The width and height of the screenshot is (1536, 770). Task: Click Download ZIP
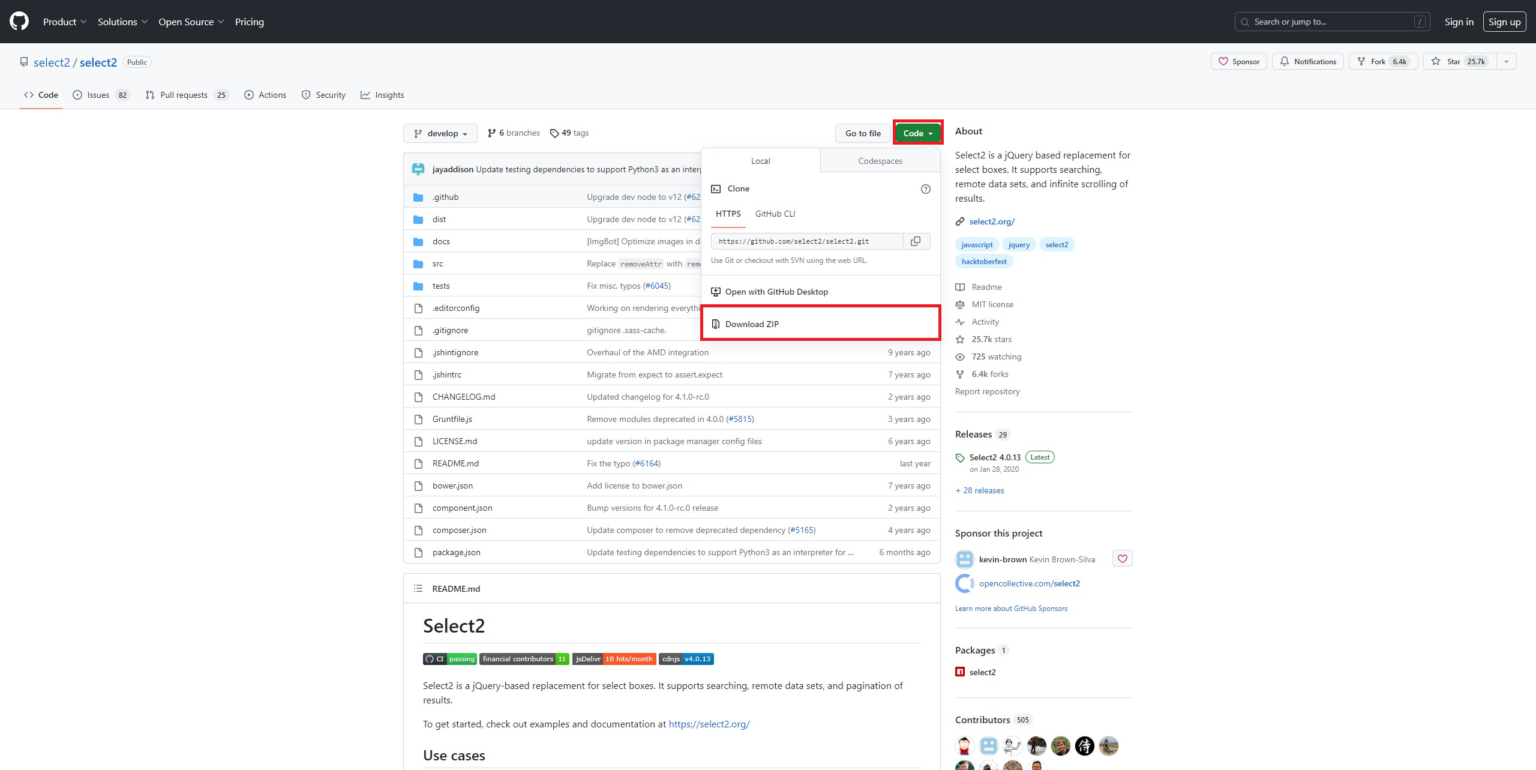click(752, 323)
